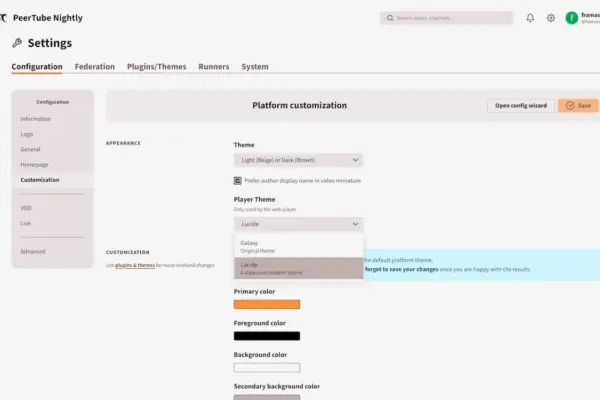Click the PeerTube logo icon
The image size is (600, 400).
click(3, 18)
